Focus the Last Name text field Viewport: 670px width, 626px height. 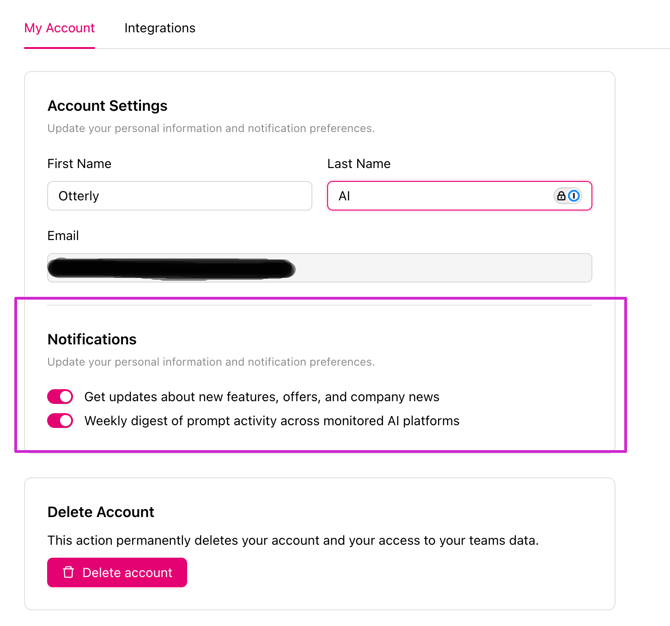tap(440, 196)
